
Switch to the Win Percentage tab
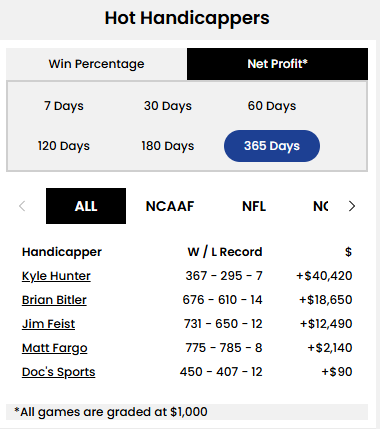(x=96, y=64)
